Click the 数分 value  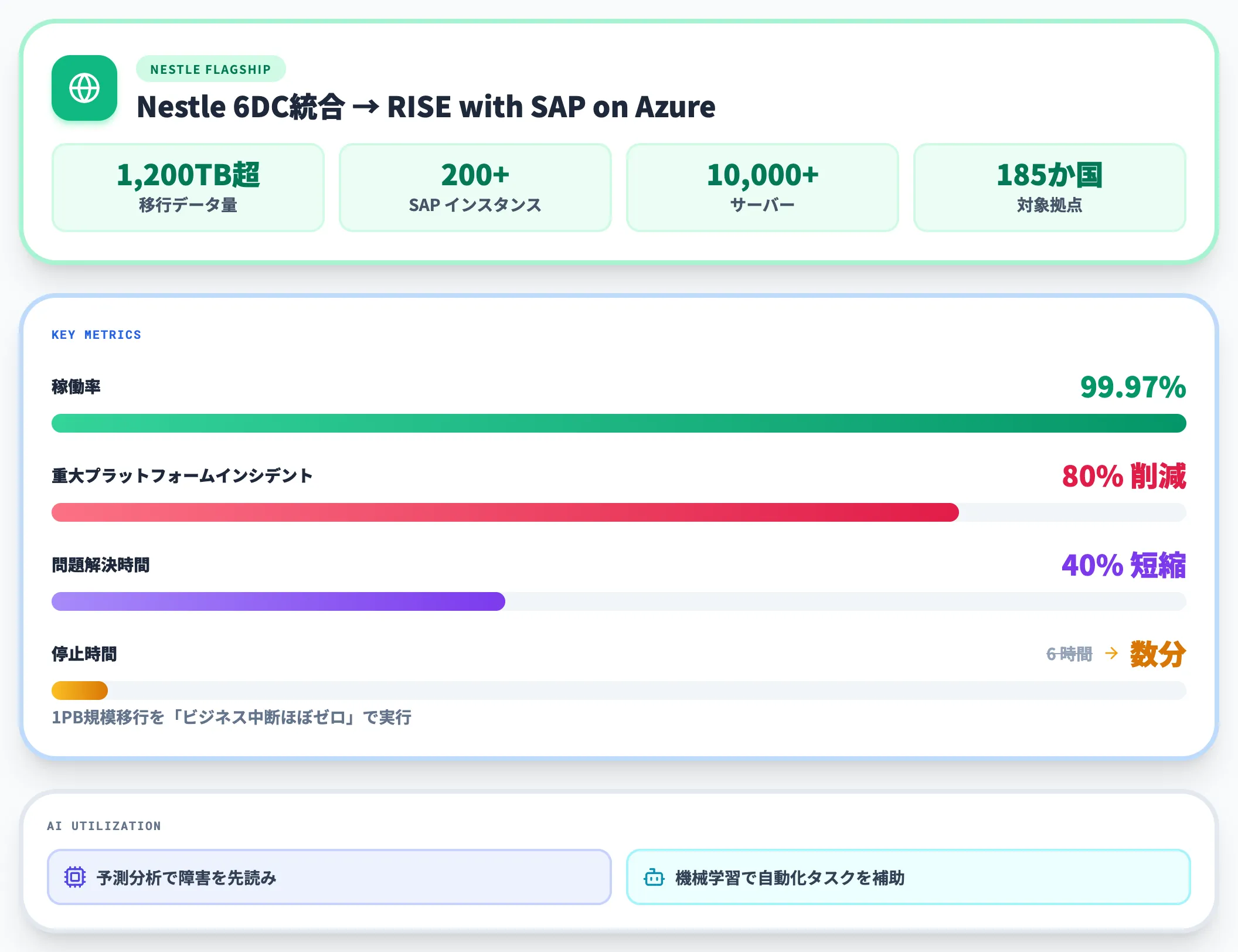[x=1158, y=654]
